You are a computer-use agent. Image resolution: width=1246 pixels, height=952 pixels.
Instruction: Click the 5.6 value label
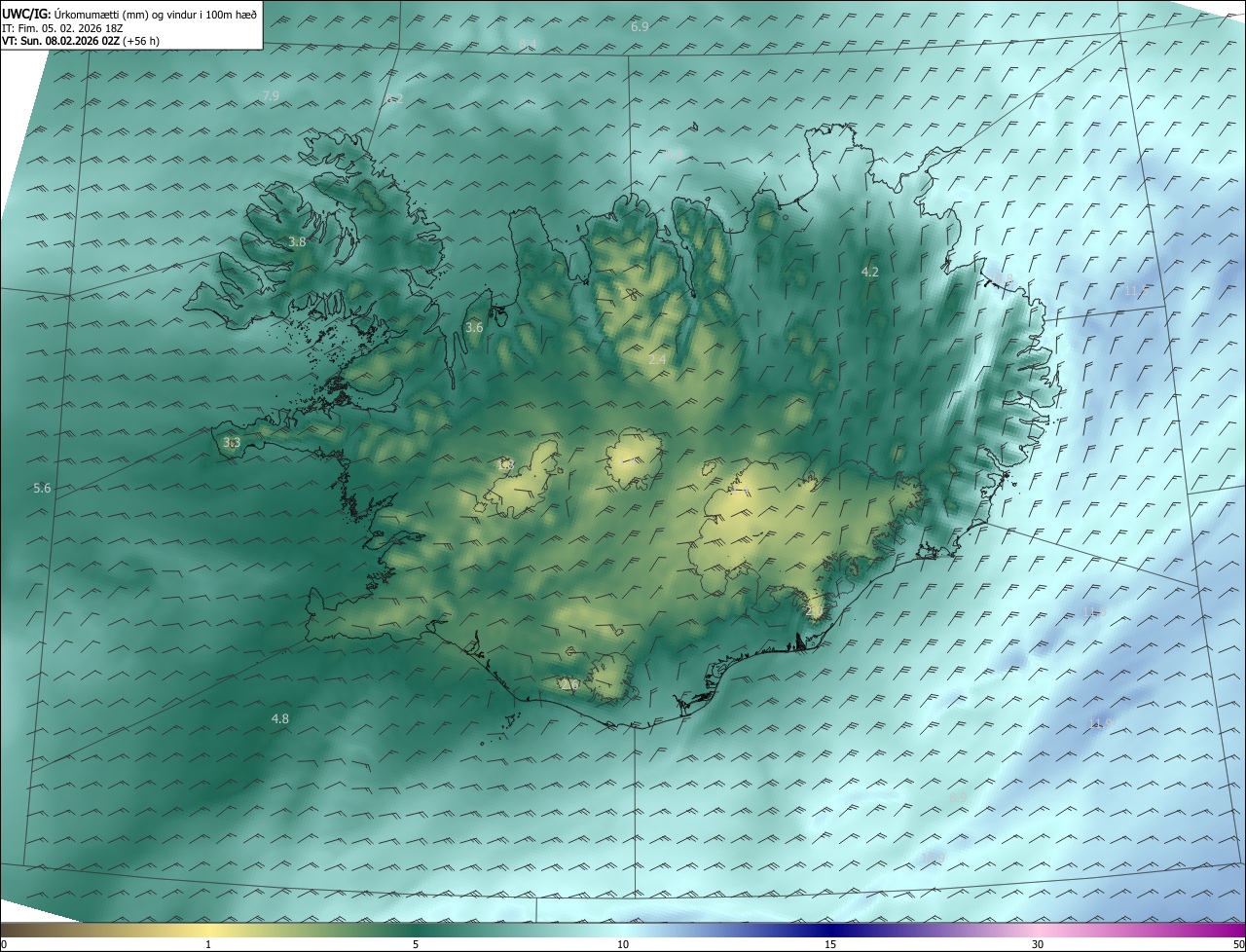click(x=42, y=489)
